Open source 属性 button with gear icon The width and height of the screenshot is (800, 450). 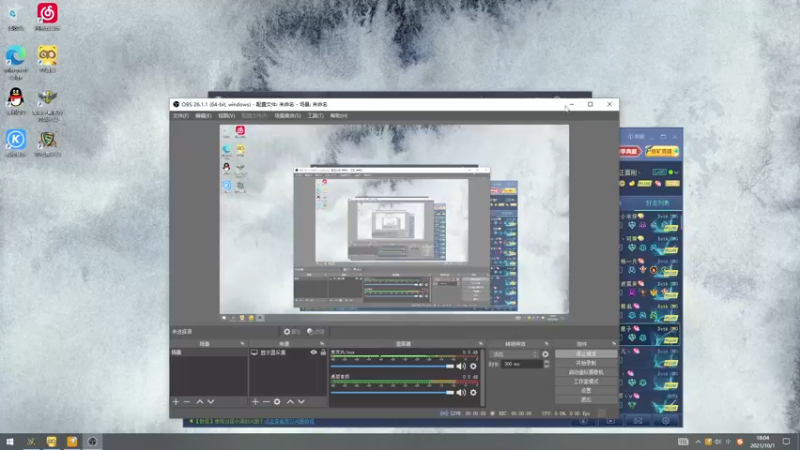[292, 332]
